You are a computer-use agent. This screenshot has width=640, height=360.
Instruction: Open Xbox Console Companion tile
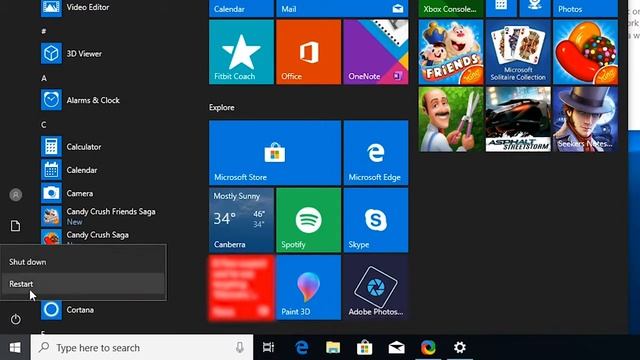451,9
